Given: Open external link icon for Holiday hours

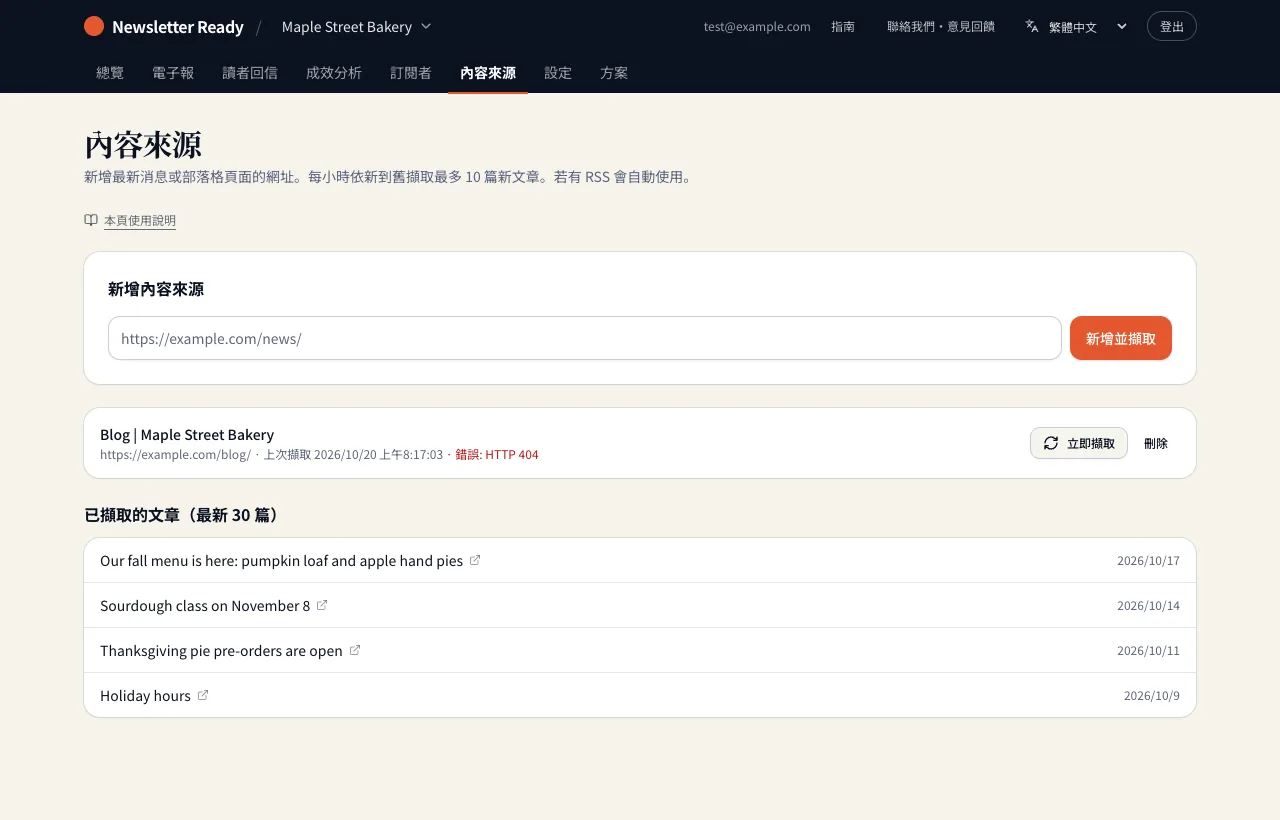Looking at the screenshot, I should coord(203,695).
